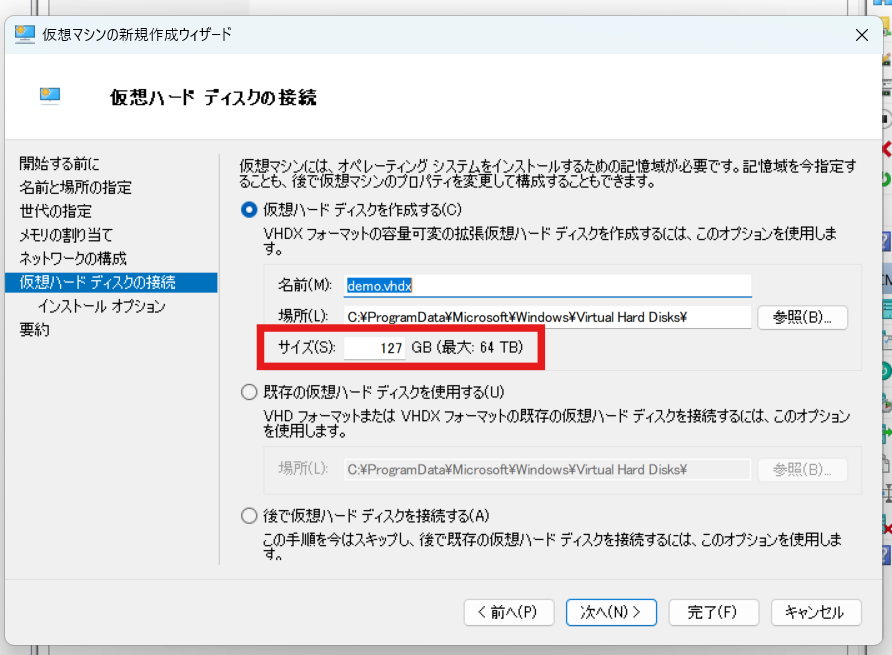
Task: Close the wizard with the X button
Action: tap(861, 35)
